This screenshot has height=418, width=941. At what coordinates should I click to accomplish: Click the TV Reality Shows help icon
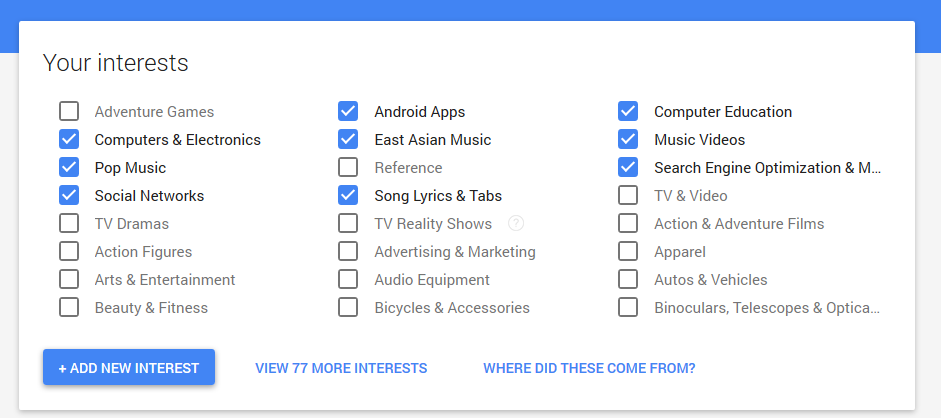516,224
